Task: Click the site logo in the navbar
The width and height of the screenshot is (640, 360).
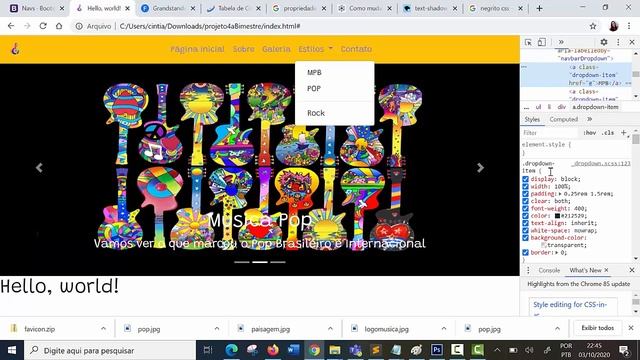Action: point(16,49)
